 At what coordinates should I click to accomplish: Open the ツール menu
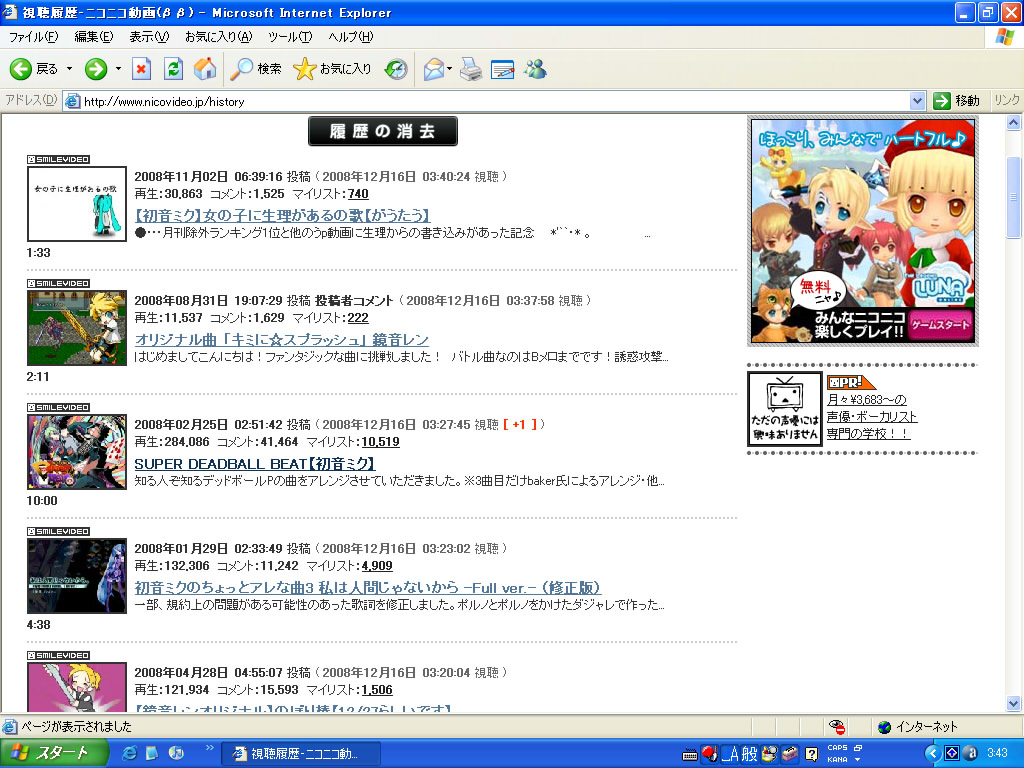[x=290, y=37]
